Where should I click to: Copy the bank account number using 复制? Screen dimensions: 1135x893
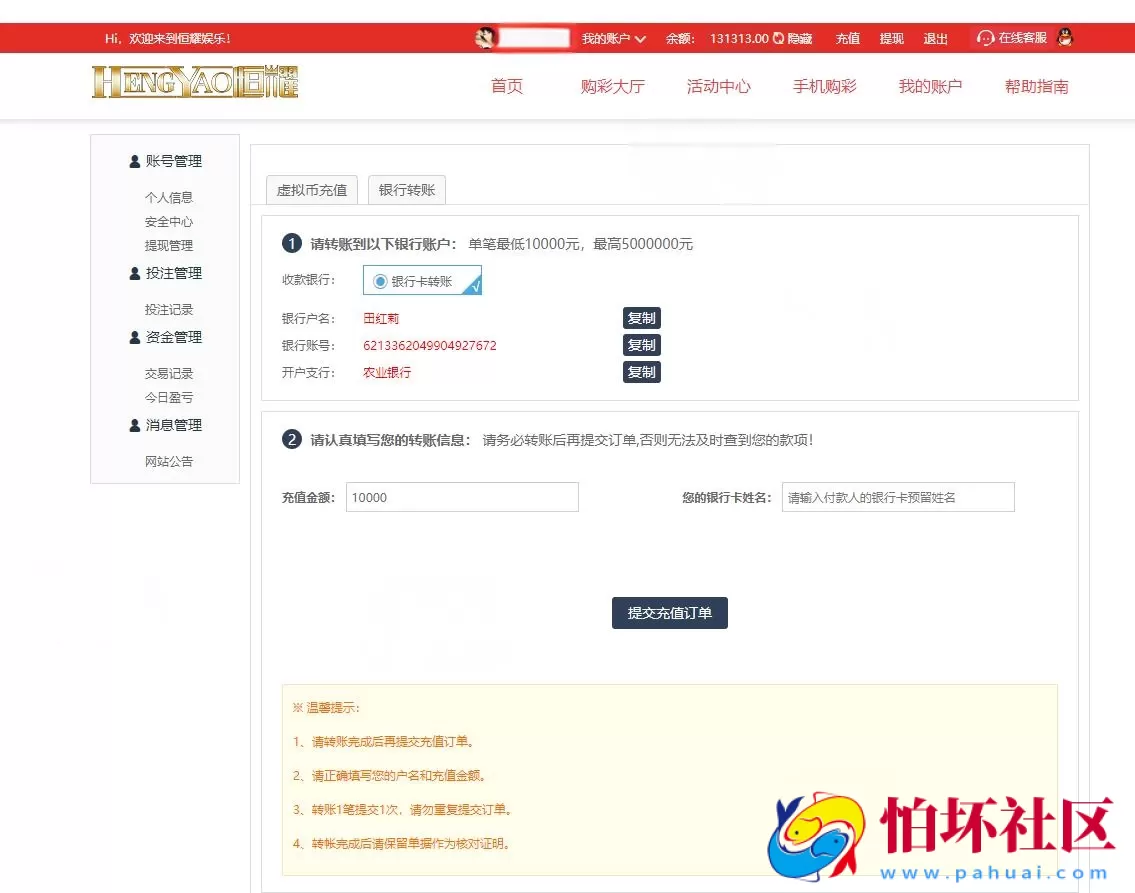pos(641,345)
